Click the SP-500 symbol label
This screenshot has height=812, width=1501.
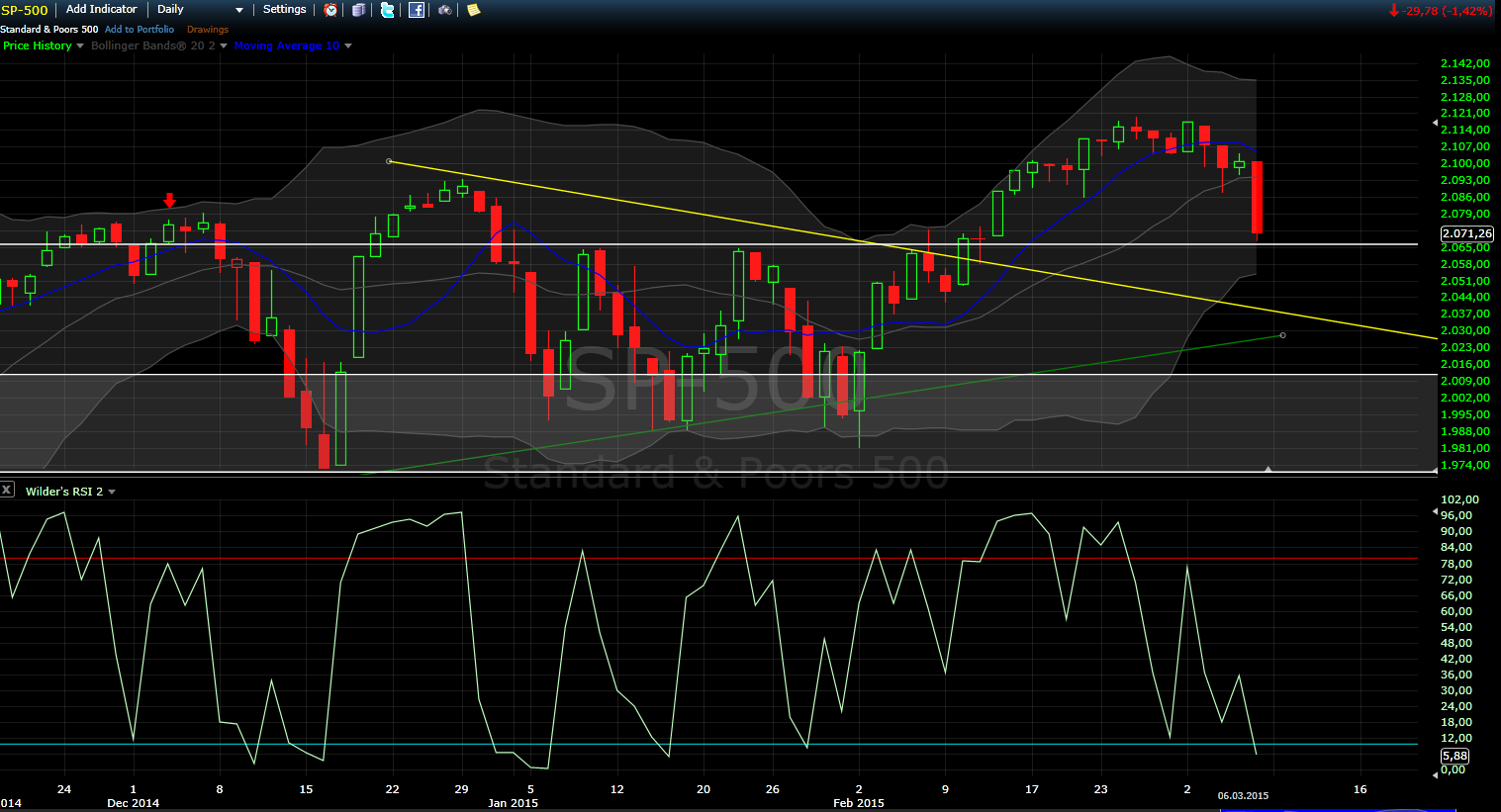coord(25,10)
